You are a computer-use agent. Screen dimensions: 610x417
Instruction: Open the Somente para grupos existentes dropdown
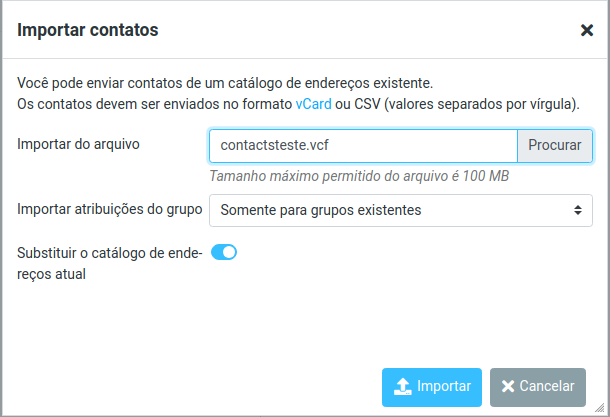pos(401,210)
